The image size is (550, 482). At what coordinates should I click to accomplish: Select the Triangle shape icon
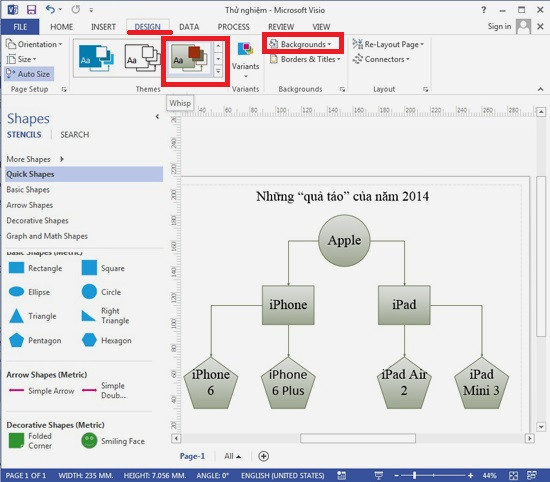click(16, 316)
